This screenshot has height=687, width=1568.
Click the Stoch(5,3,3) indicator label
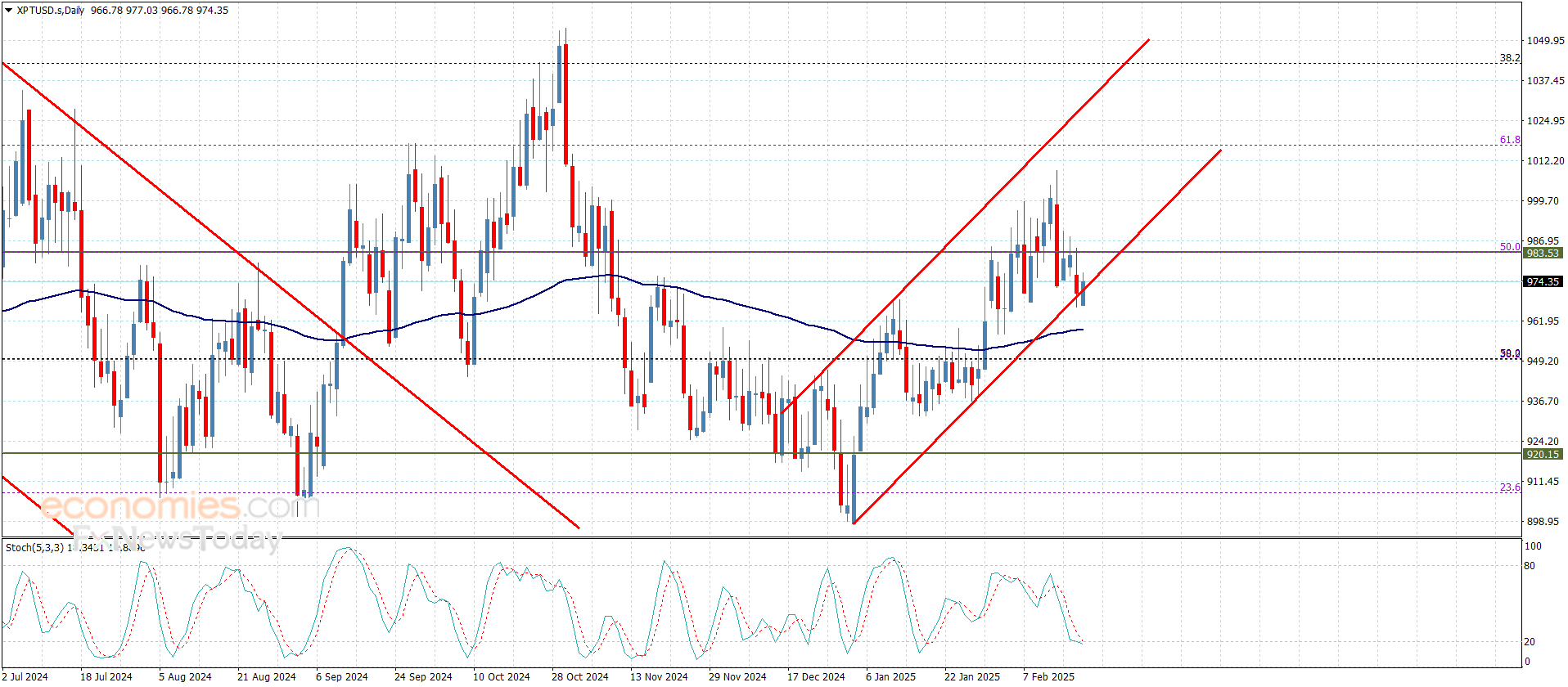pos(34,547)
